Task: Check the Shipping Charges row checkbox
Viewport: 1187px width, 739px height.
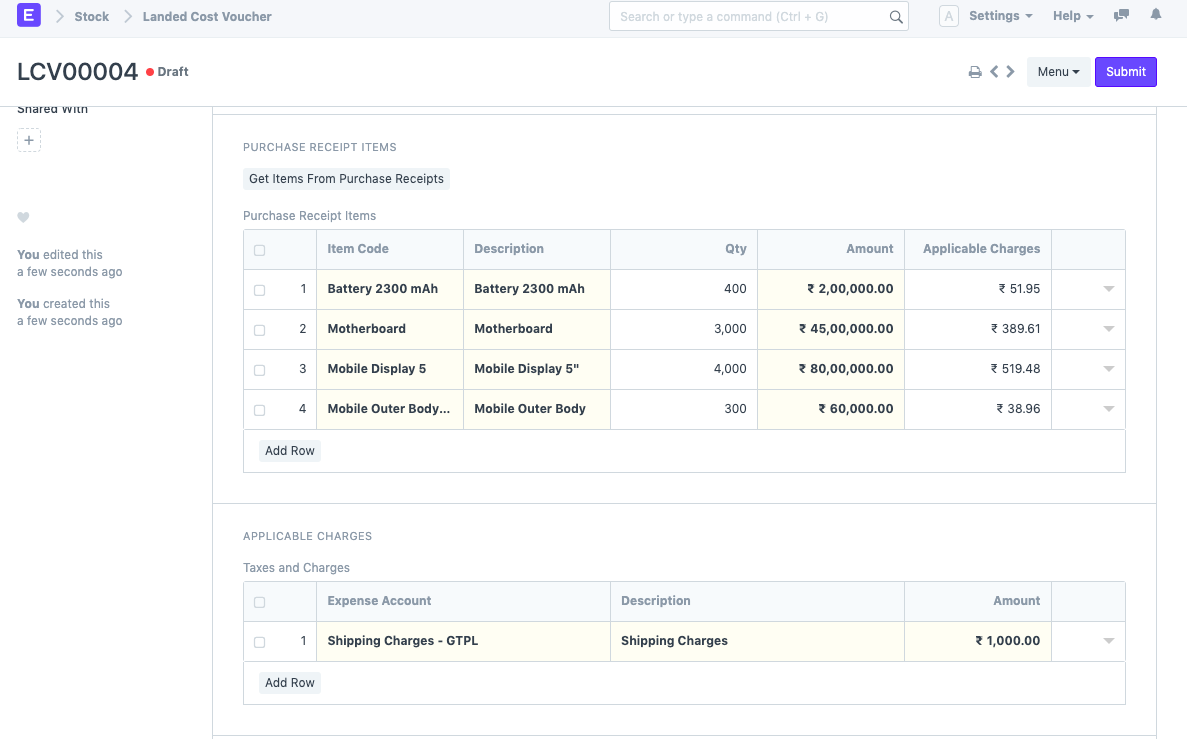Action: [x=260, y=642]
